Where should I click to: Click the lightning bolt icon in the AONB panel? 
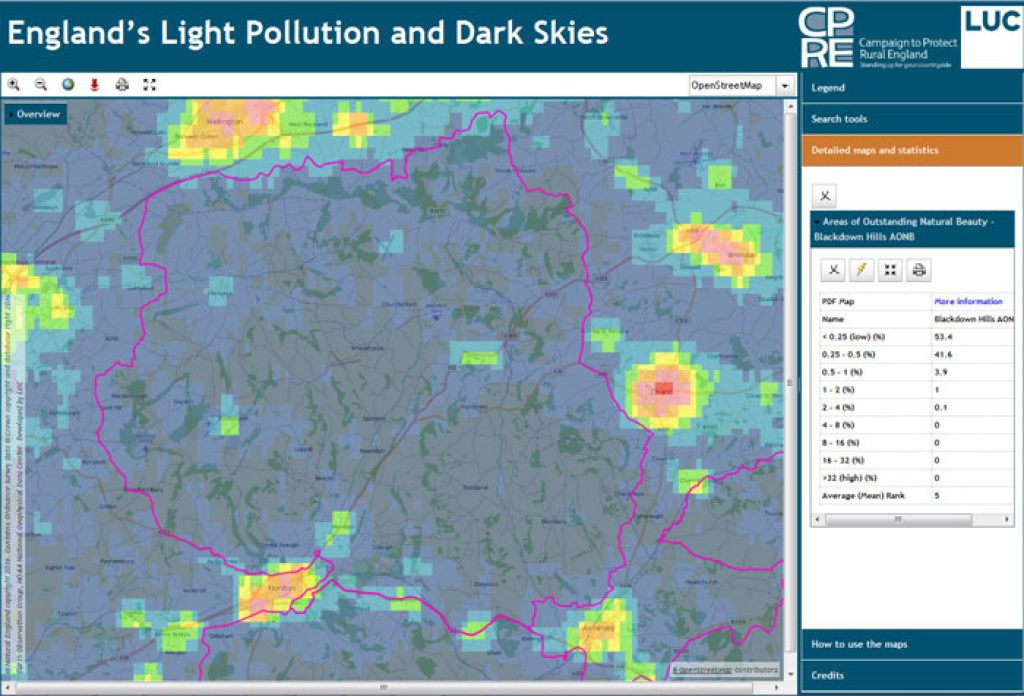coord(862,269)
